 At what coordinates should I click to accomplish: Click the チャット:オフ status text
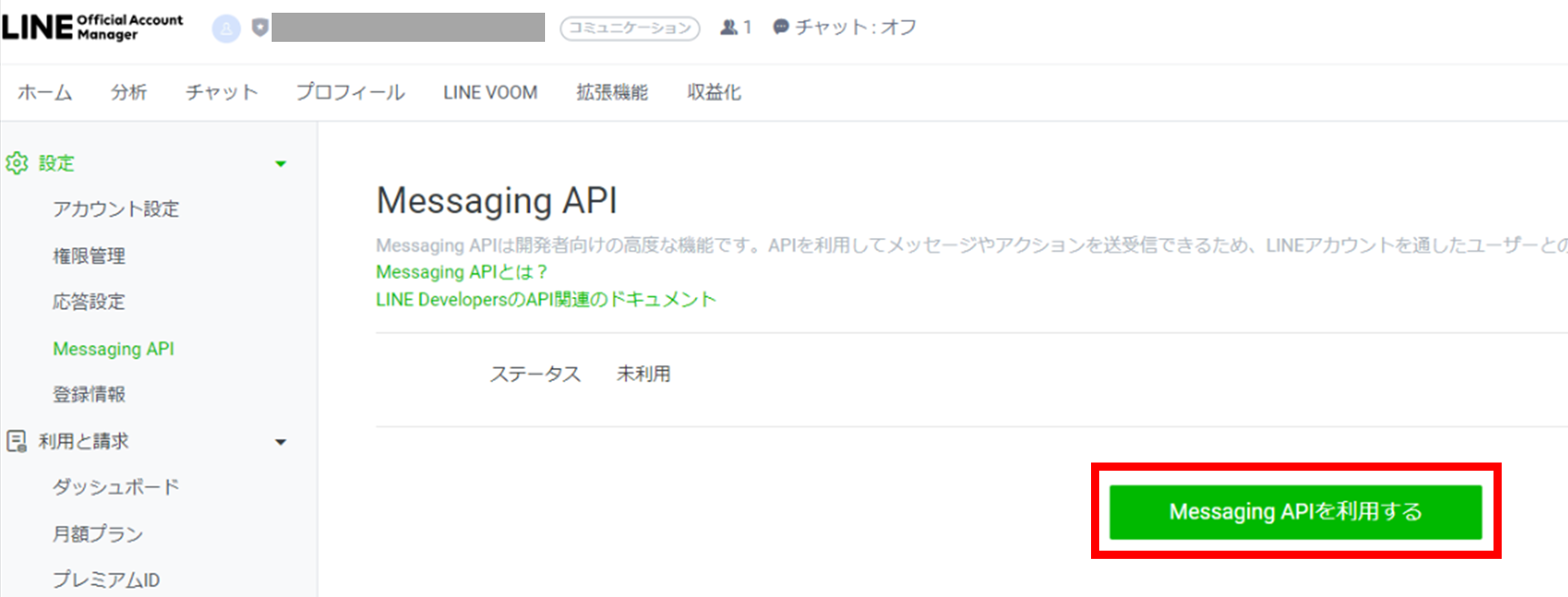pyautogui.click(x=856, y=27)
